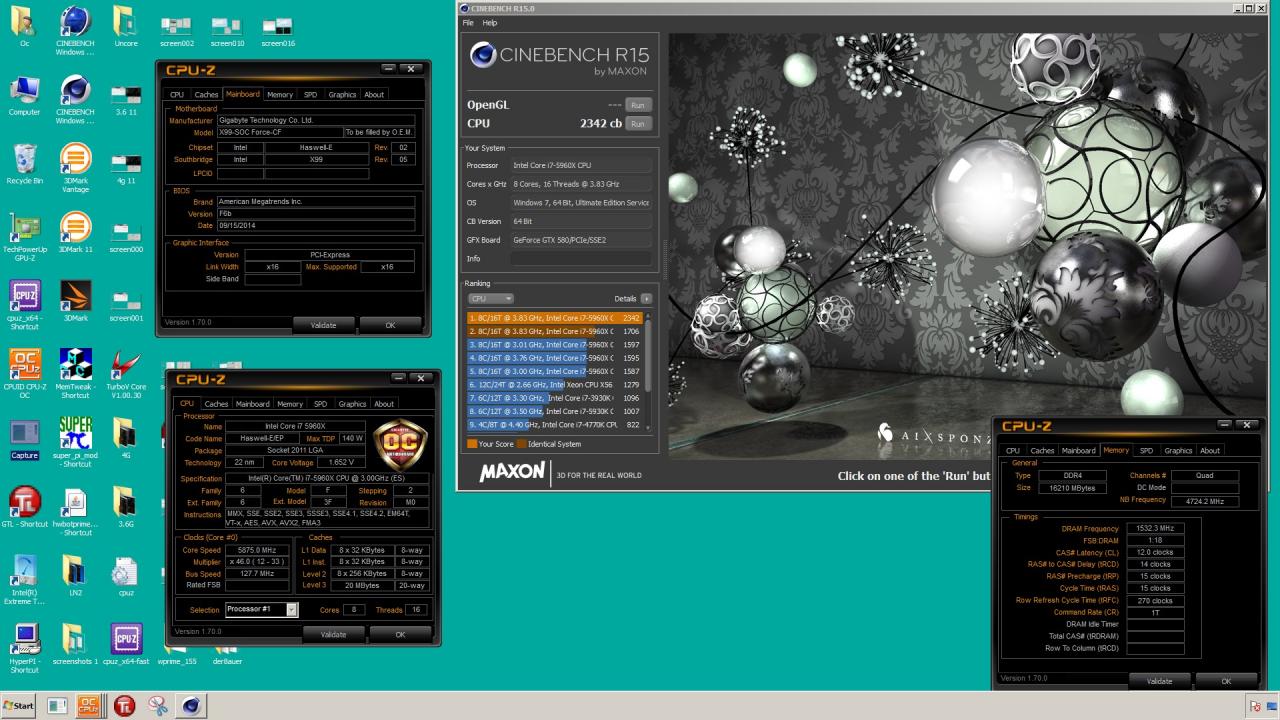Open cpuz_x64-fast desktop icon
This screenshot has width=1280, height=720.
126,643
